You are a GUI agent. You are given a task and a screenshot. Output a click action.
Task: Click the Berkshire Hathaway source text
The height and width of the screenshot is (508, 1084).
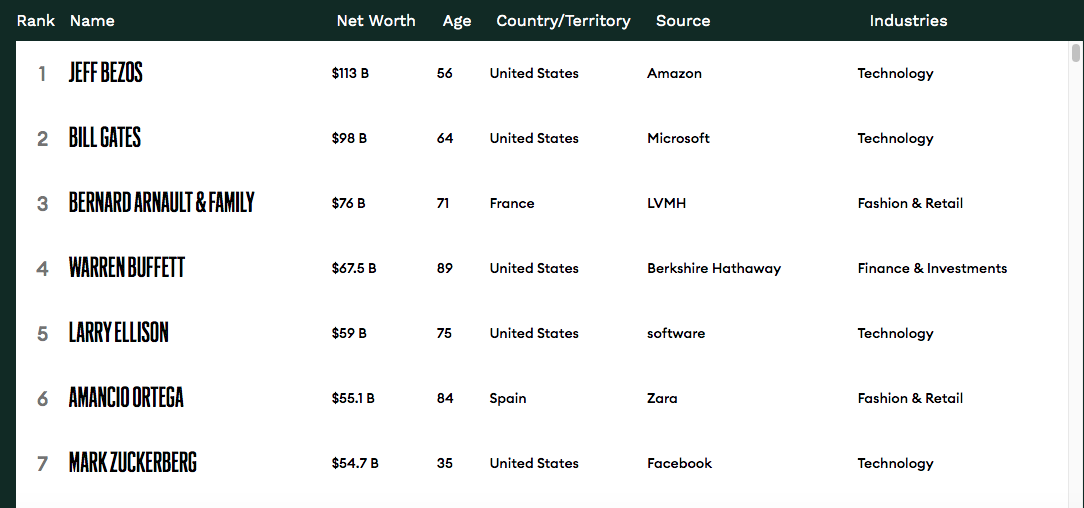[x=714, y=268]
